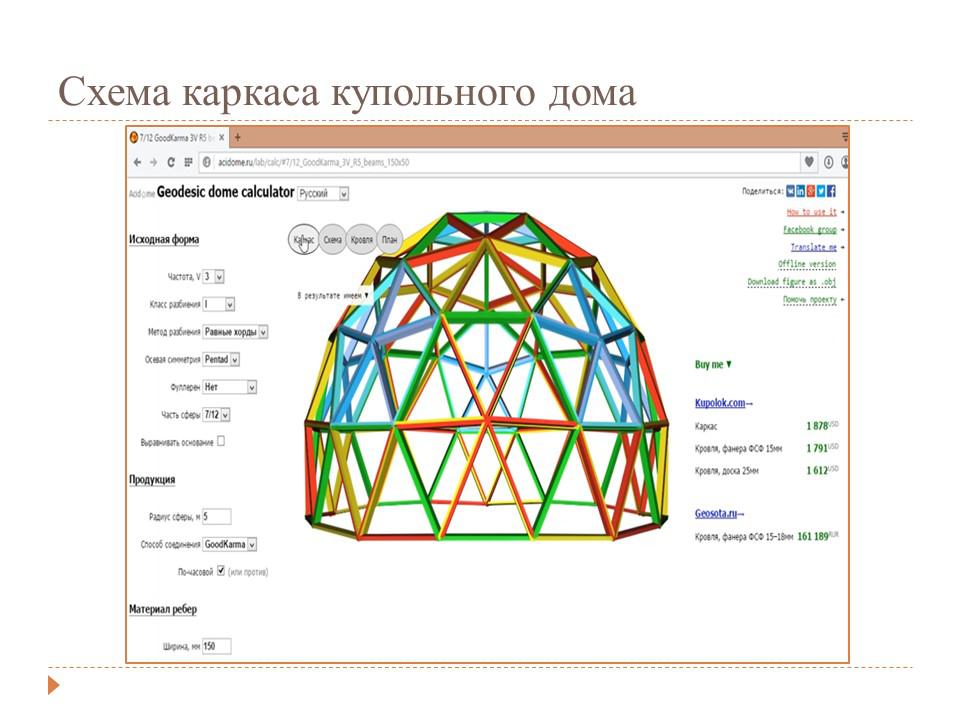Screen dimensions: 960x720
Task: Open the 'How to use it' link
Action: [x=811, y=212]
